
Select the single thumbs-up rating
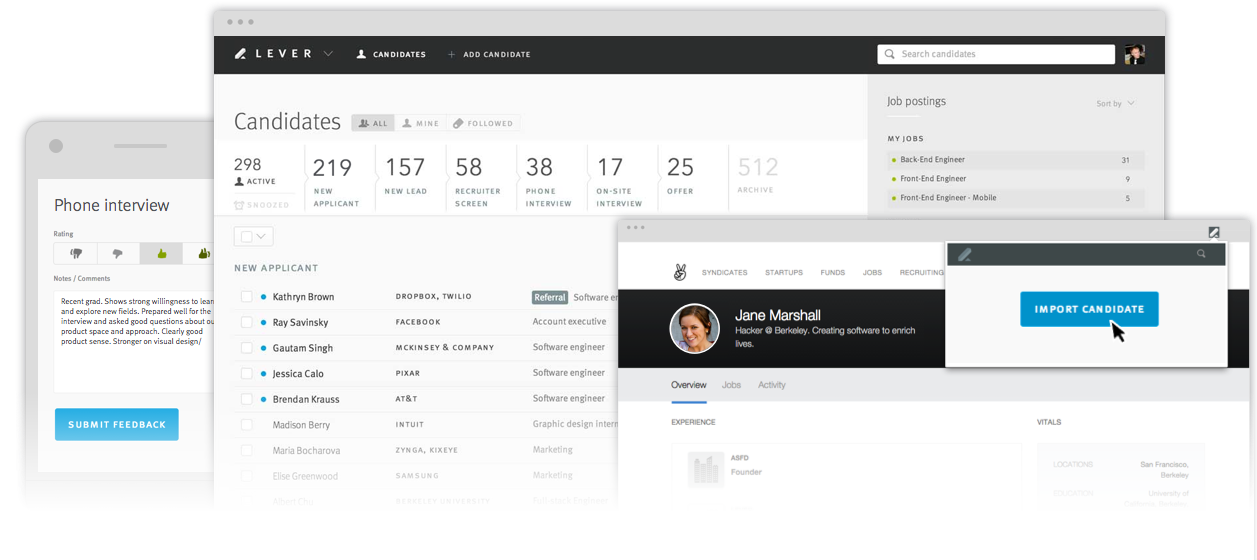(x=161, y=254)
